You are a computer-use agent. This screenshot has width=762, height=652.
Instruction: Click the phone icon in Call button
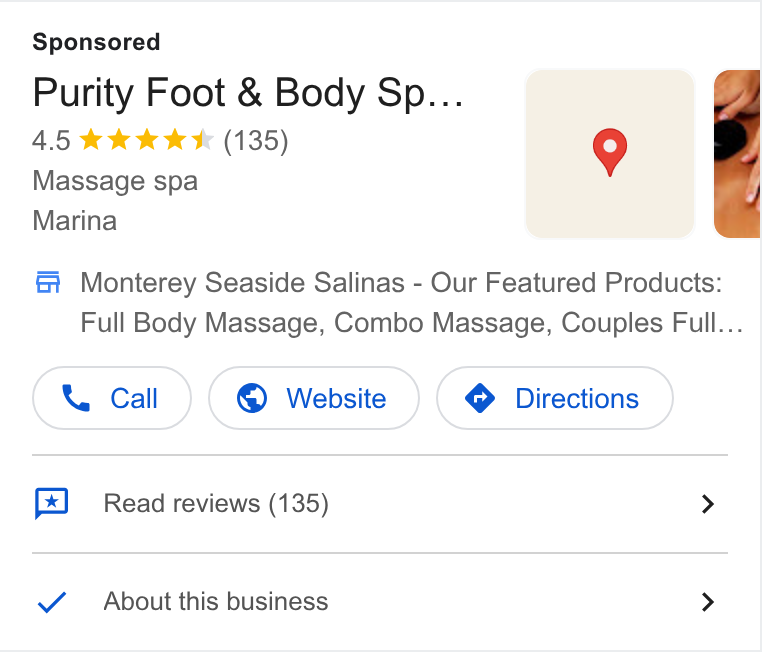(76, 398)
